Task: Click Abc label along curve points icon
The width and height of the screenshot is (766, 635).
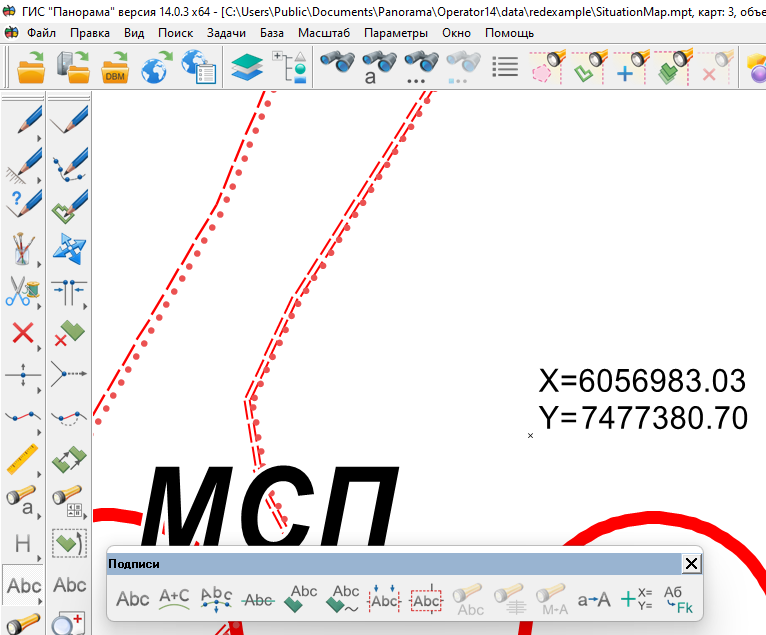Action: [x=216, y=599]
